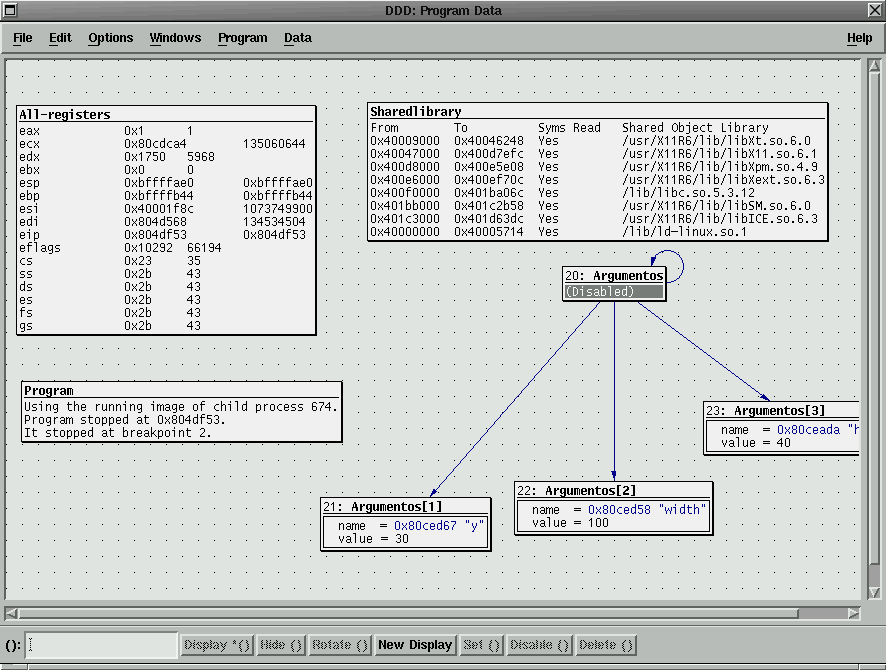Open the File menu

(x=22, y=38)
